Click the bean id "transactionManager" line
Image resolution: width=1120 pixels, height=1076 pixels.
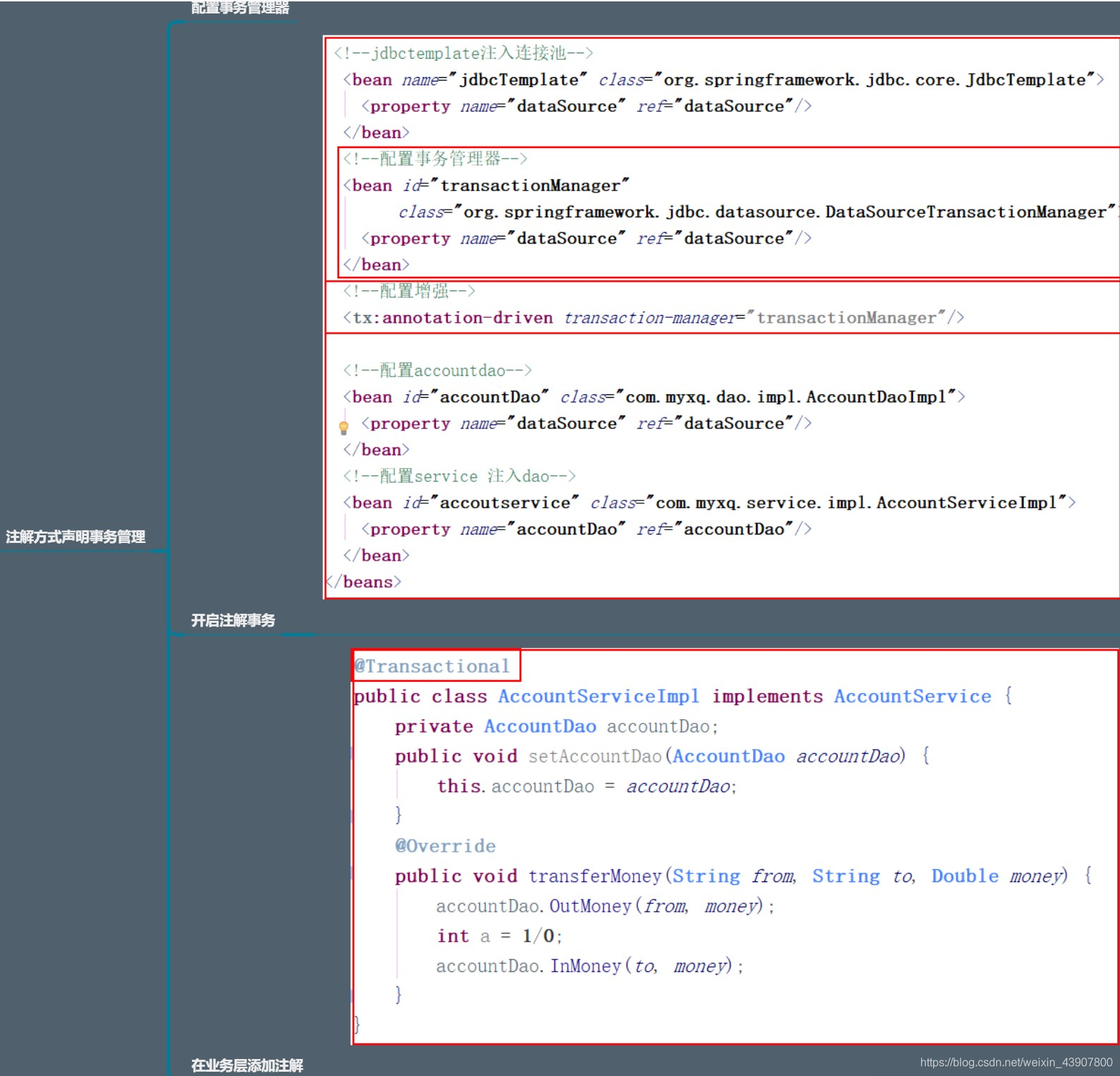[x=486, y=185]
